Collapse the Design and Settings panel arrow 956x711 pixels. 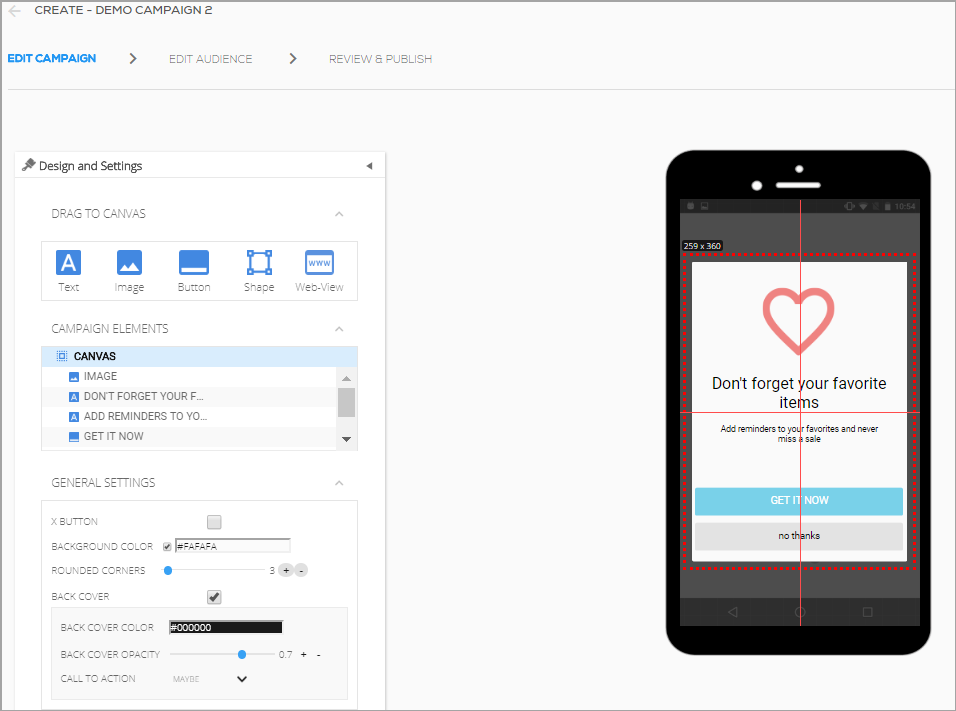pyautogui.click(x=369, y=166)
